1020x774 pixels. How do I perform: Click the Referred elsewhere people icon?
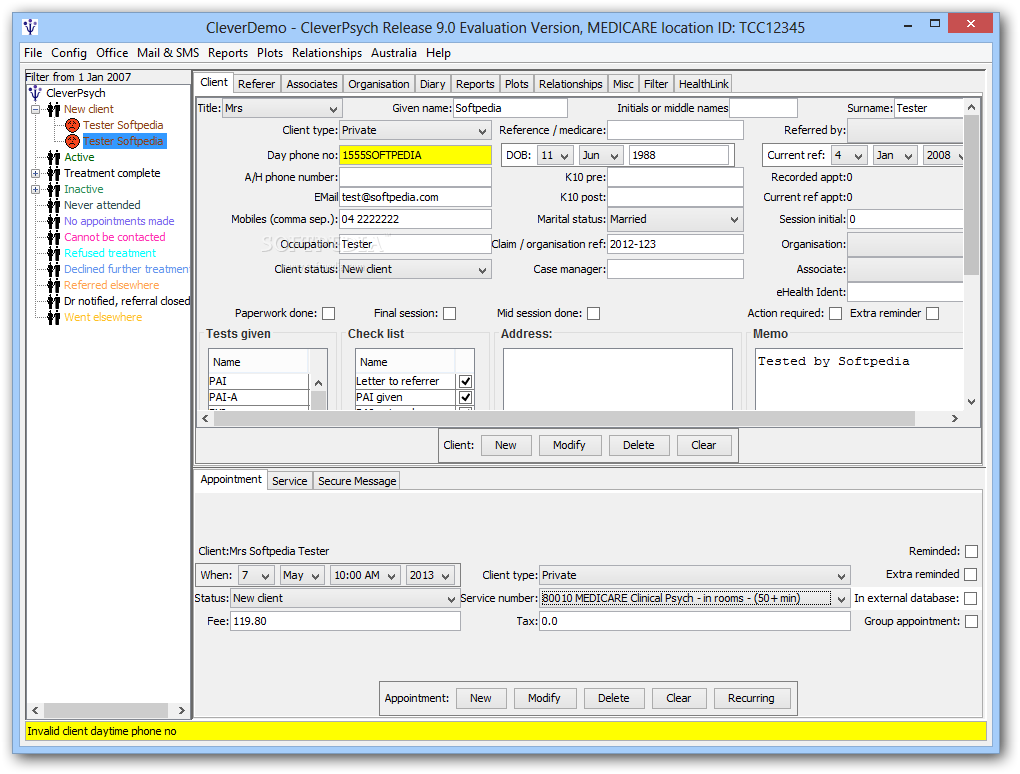54,285
